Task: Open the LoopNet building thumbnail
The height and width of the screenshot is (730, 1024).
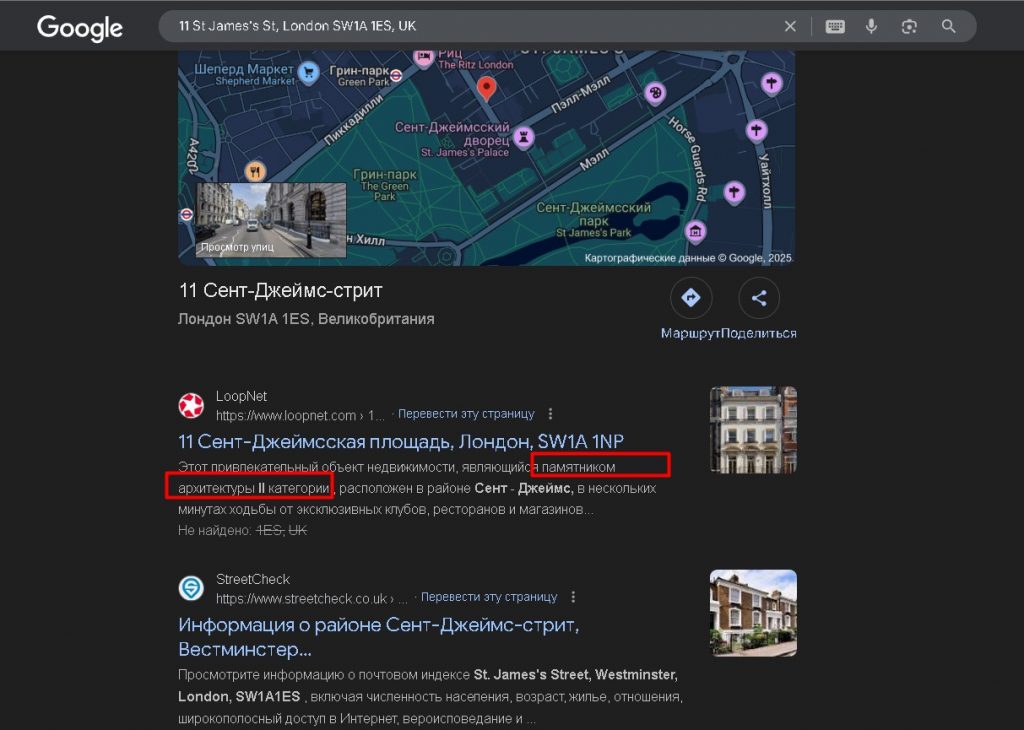Action: coord(753,430)
